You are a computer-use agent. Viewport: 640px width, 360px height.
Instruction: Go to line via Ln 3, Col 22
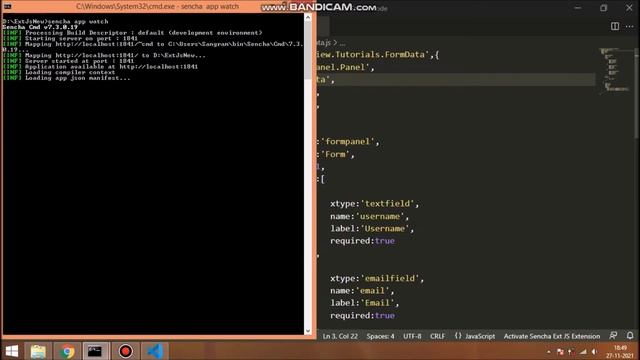[x=340, y=336]
